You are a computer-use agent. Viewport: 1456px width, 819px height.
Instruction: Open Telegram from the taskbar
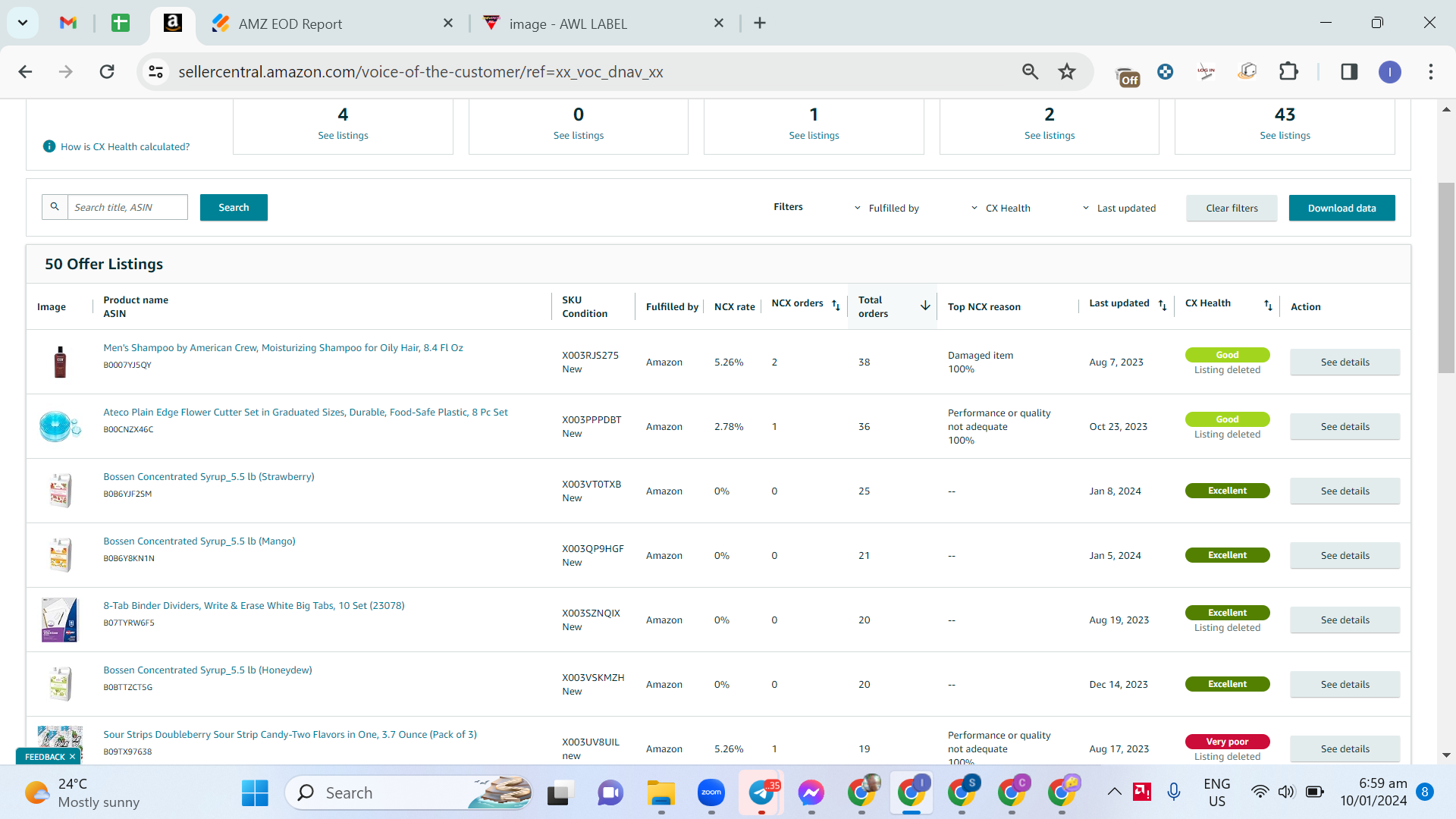pyautogui.click(x=761, y=793)
